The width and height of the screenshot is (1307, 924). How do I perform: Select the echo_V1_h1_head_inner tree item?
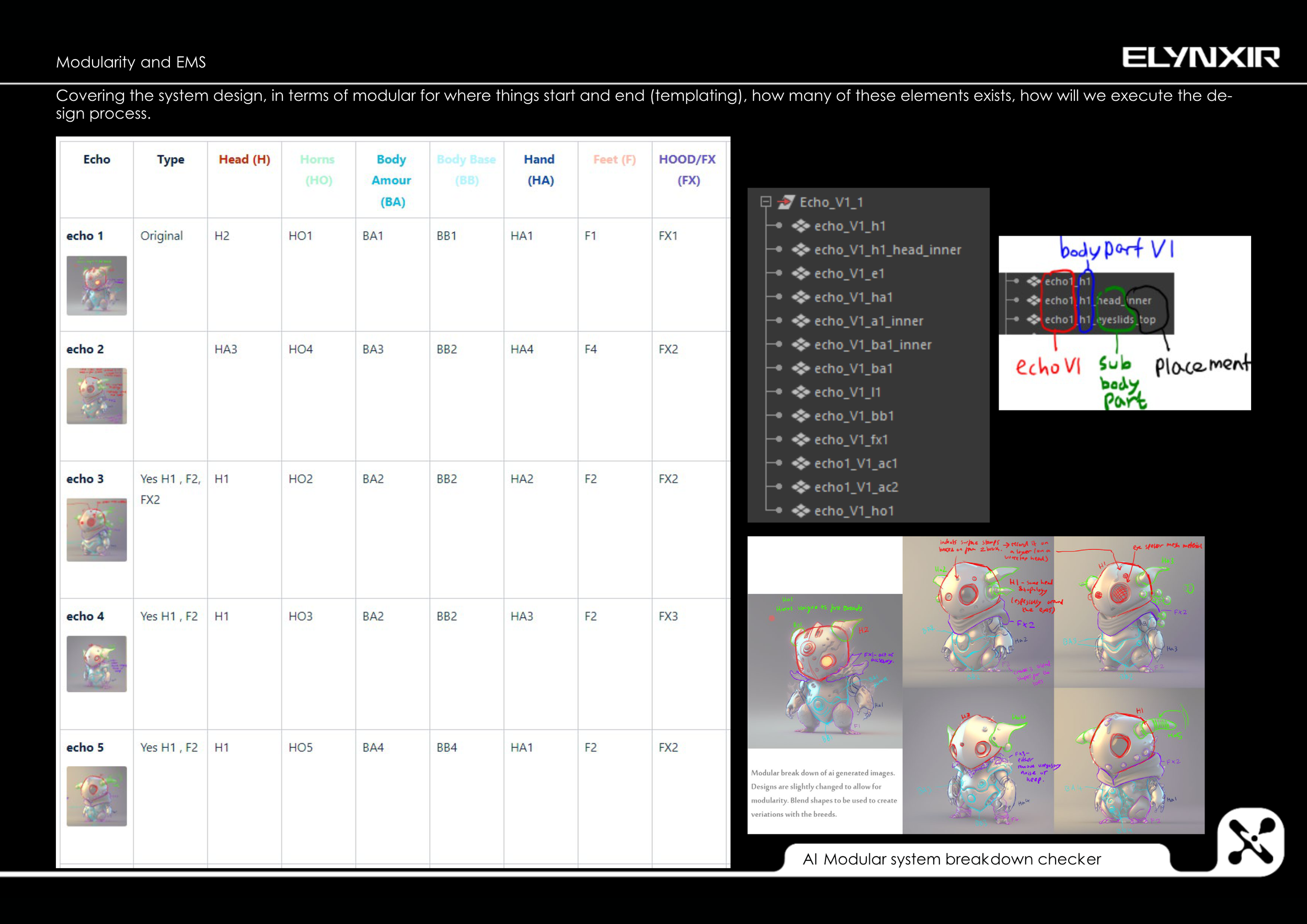pyautogui.click(x=887, y=250)
